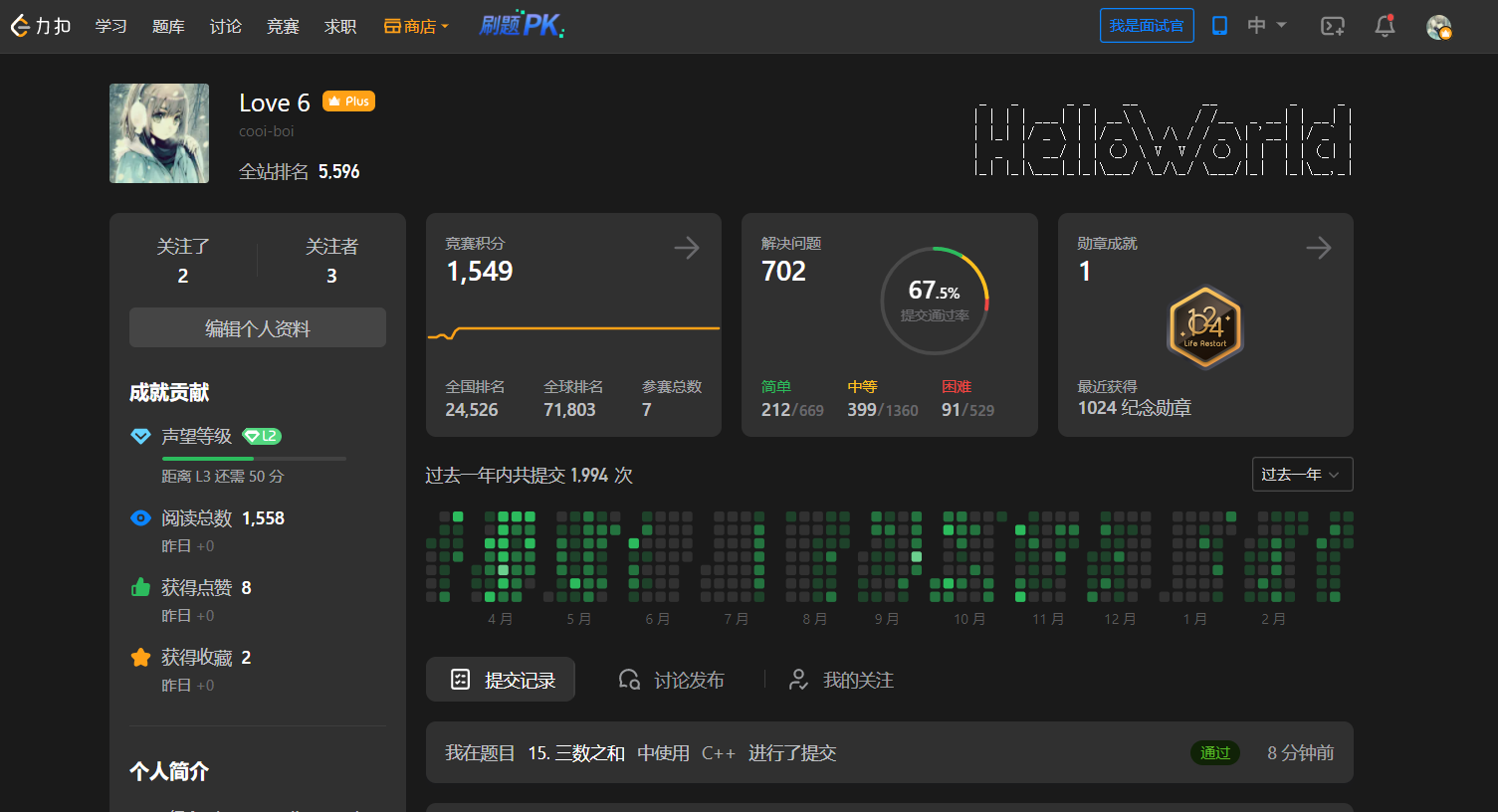Viewport: 1498px width, 812px height.
Task: Click the 4月 heatmap month label
Action: (x=500, y=619)
